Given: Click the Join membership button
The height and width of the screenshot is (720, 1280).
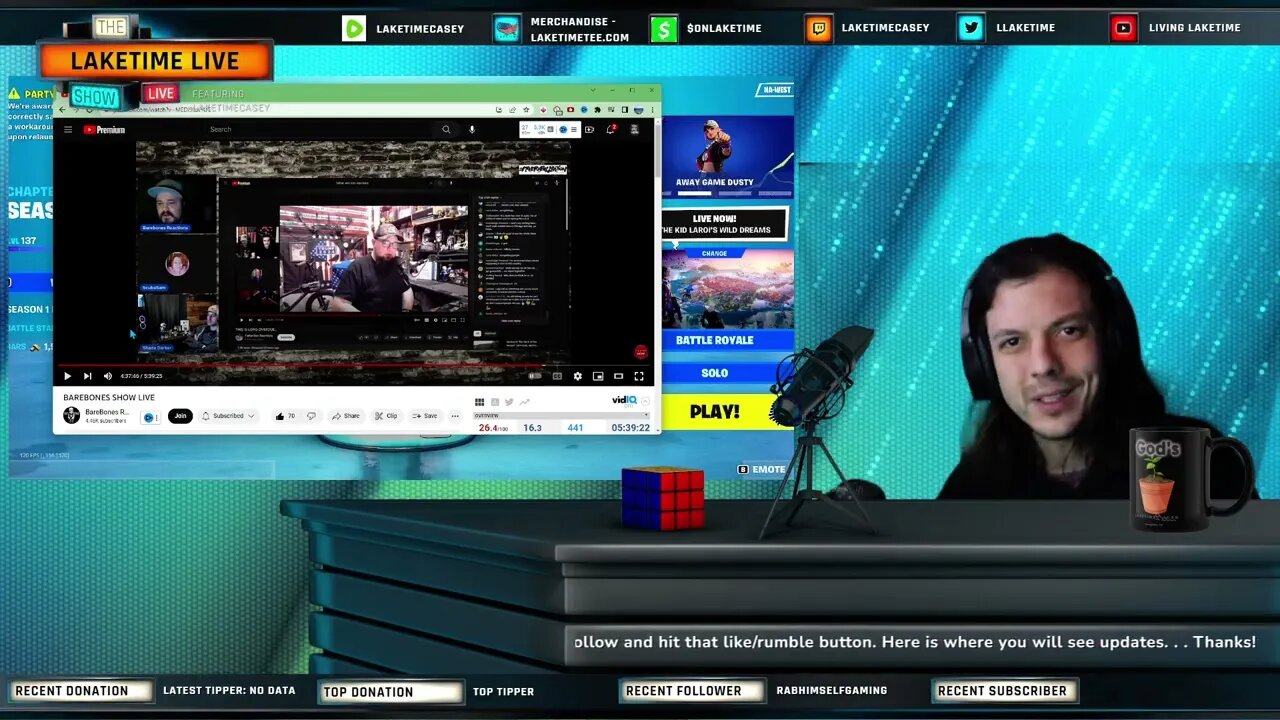Looking at the screenshot, I should [180, 415].
